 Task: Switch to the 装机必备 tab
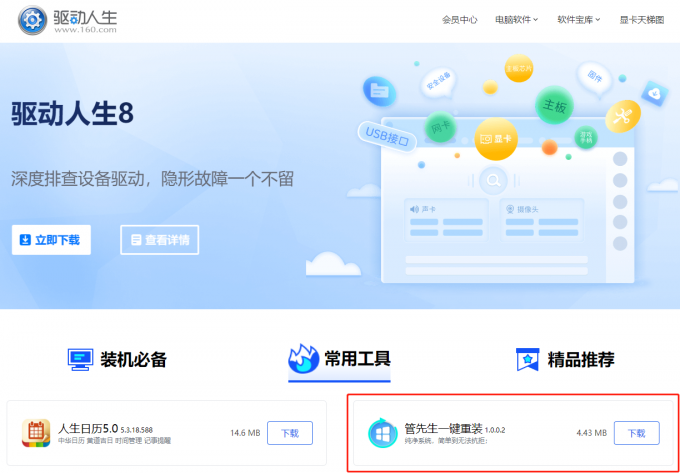click(117, 360)
